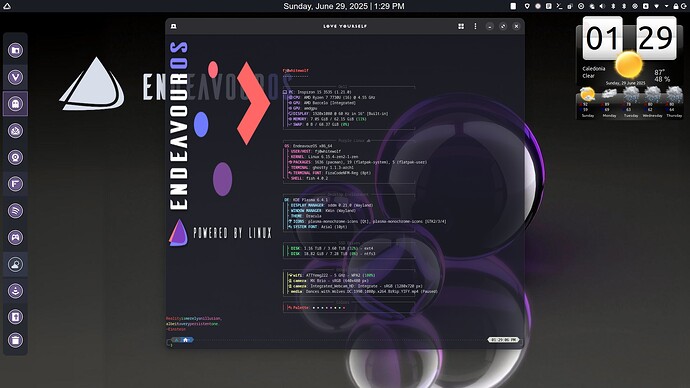The height and width of the screenshot is (388, 690).
Task: Click the power/logout icon at panel right end
Action: tap(684, 6)
